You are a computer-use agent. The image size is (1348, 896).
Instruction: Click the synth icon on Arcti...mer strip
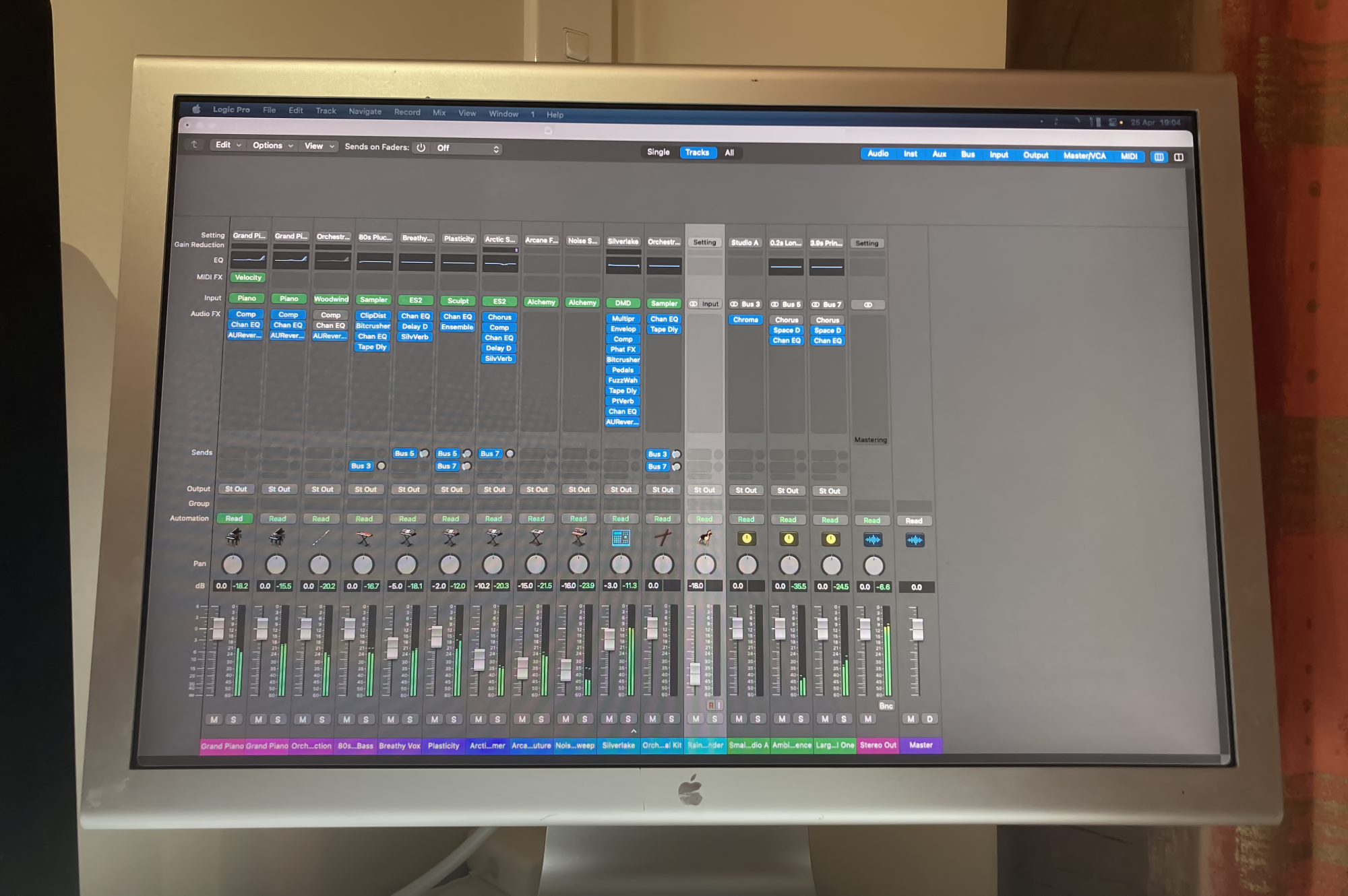click(493, 538)
